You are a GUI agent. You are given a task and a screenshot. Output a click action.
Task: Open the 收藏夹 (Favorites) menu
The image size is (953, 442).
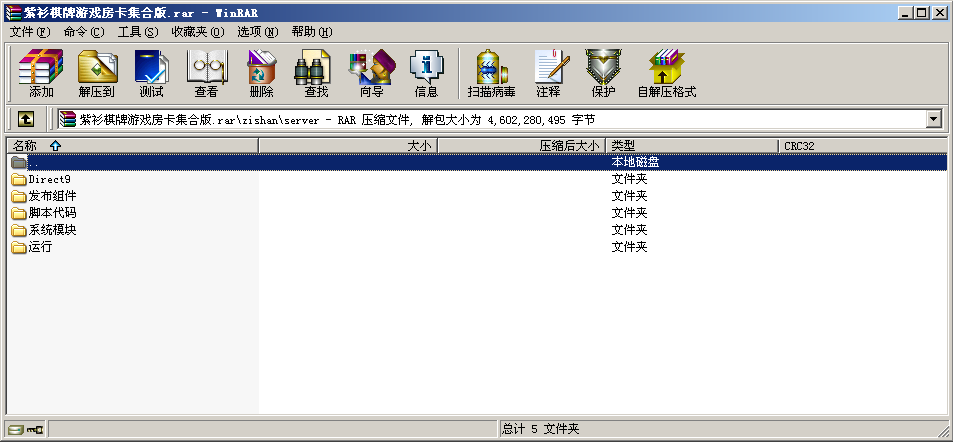(189, 32)
